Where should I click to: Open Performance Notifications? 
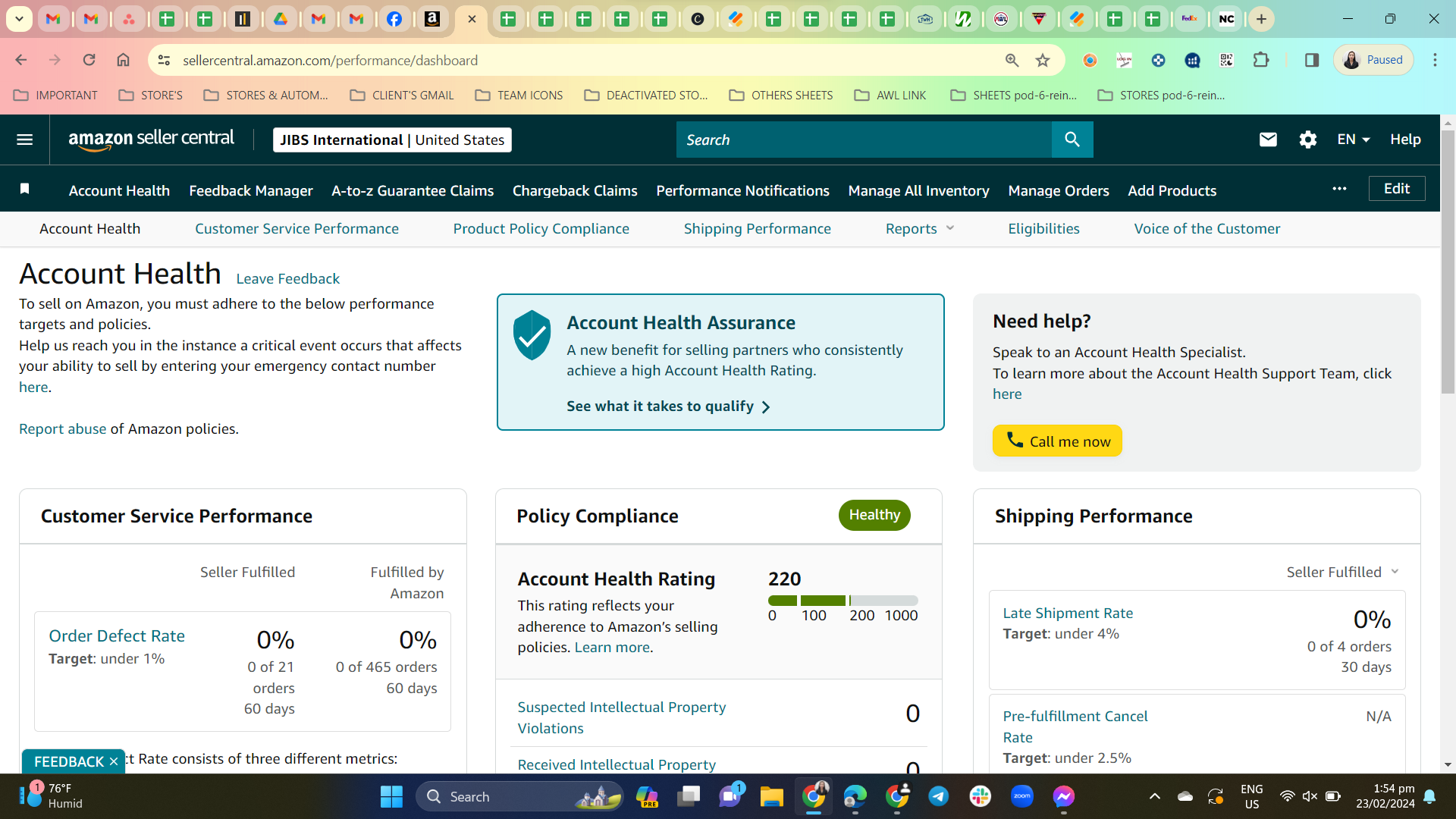[742, 190]
